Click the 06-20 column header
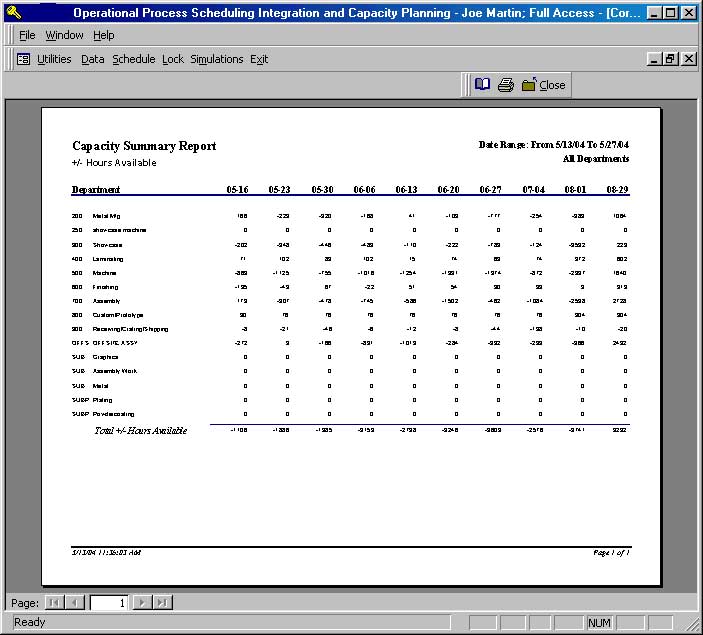The image size is (703, 635). pyautogui.click(x=448, y=189)
